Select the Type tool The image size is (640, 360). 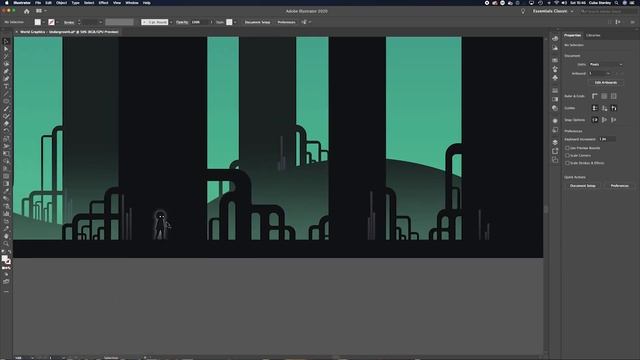[6, 87]
